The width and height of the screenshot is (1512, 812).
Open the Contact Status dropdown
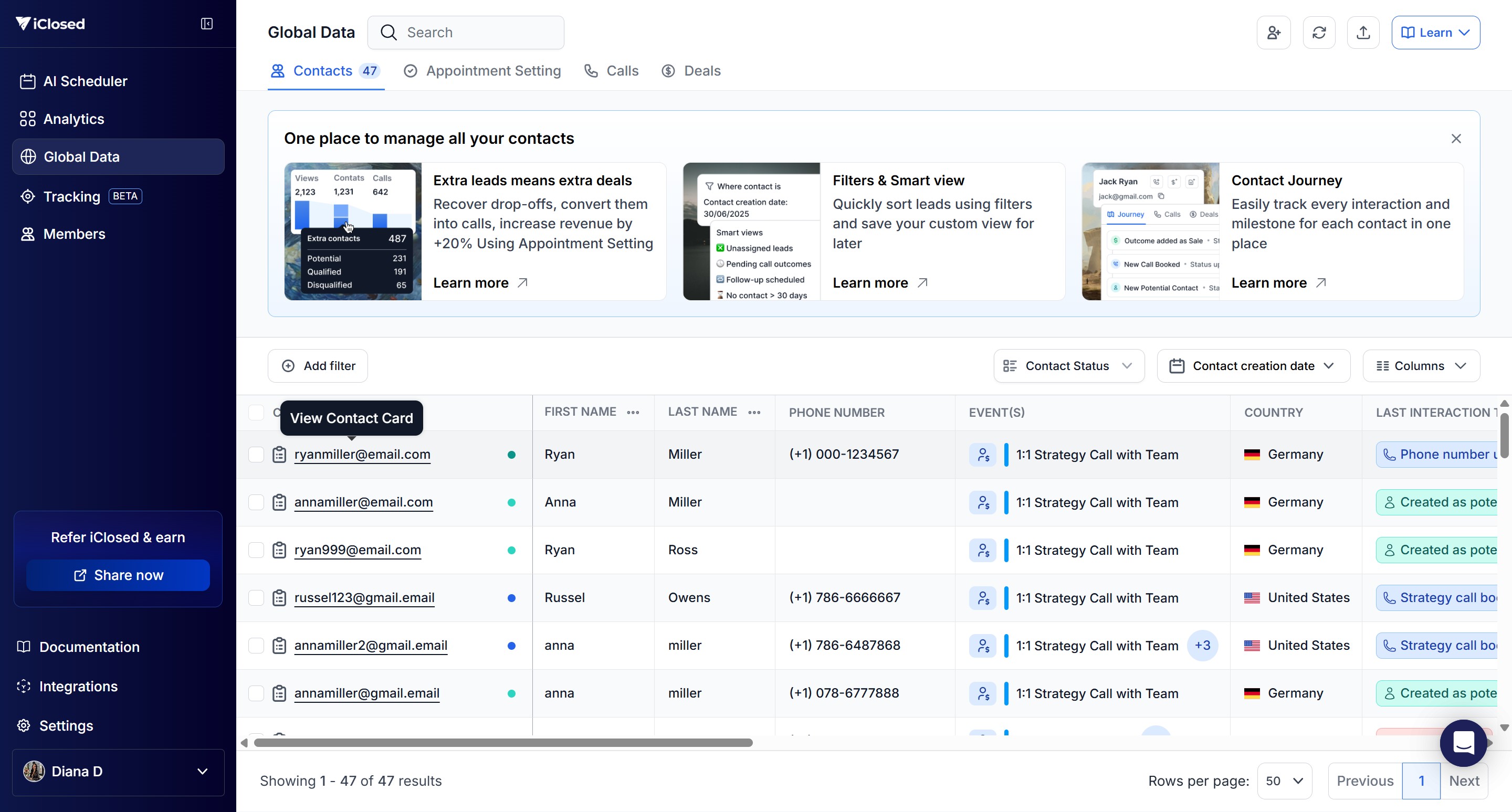[x=1068, y=366]
